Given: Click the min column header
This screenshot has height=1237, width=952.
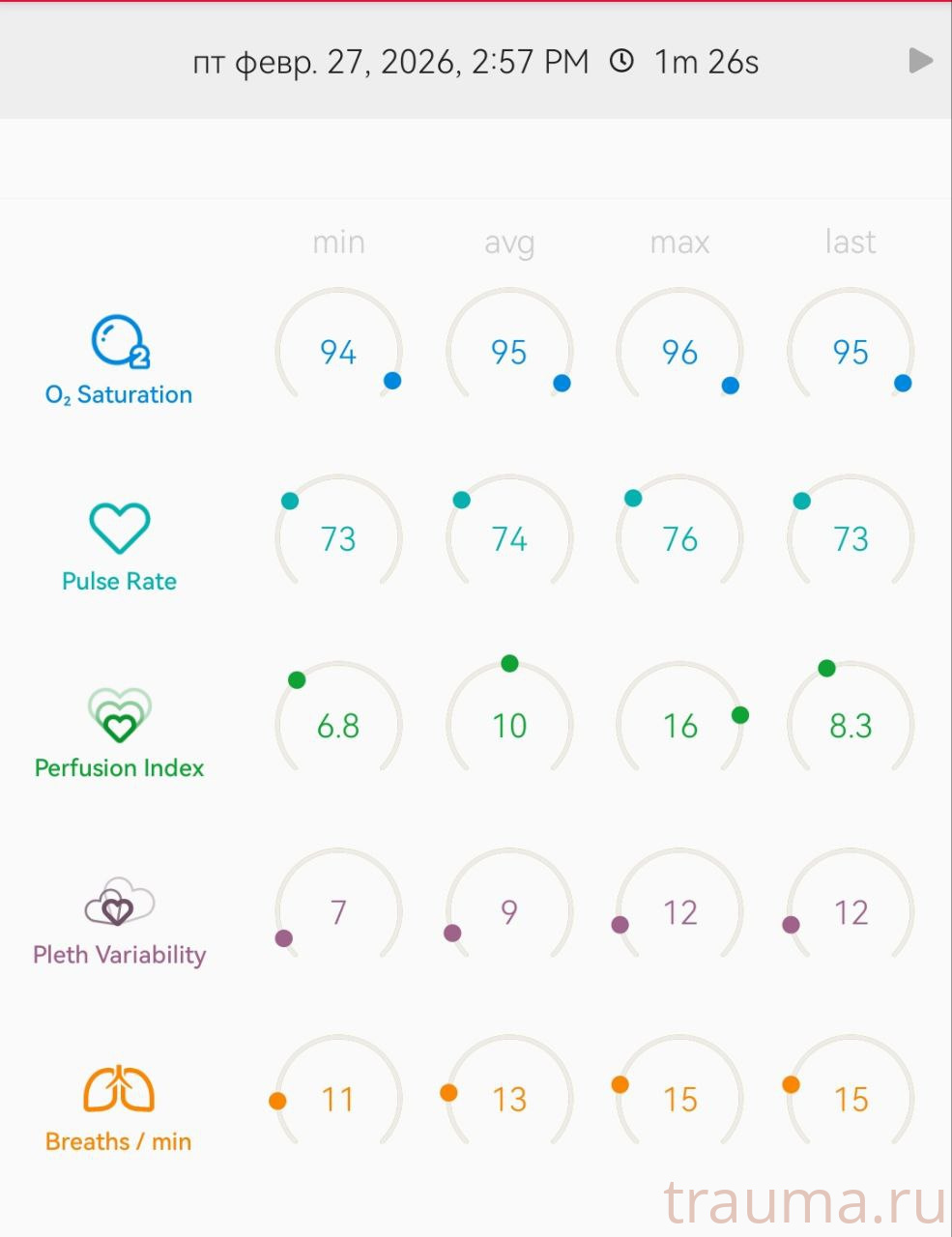Looking at the screenshot, I should pos(338,242).
